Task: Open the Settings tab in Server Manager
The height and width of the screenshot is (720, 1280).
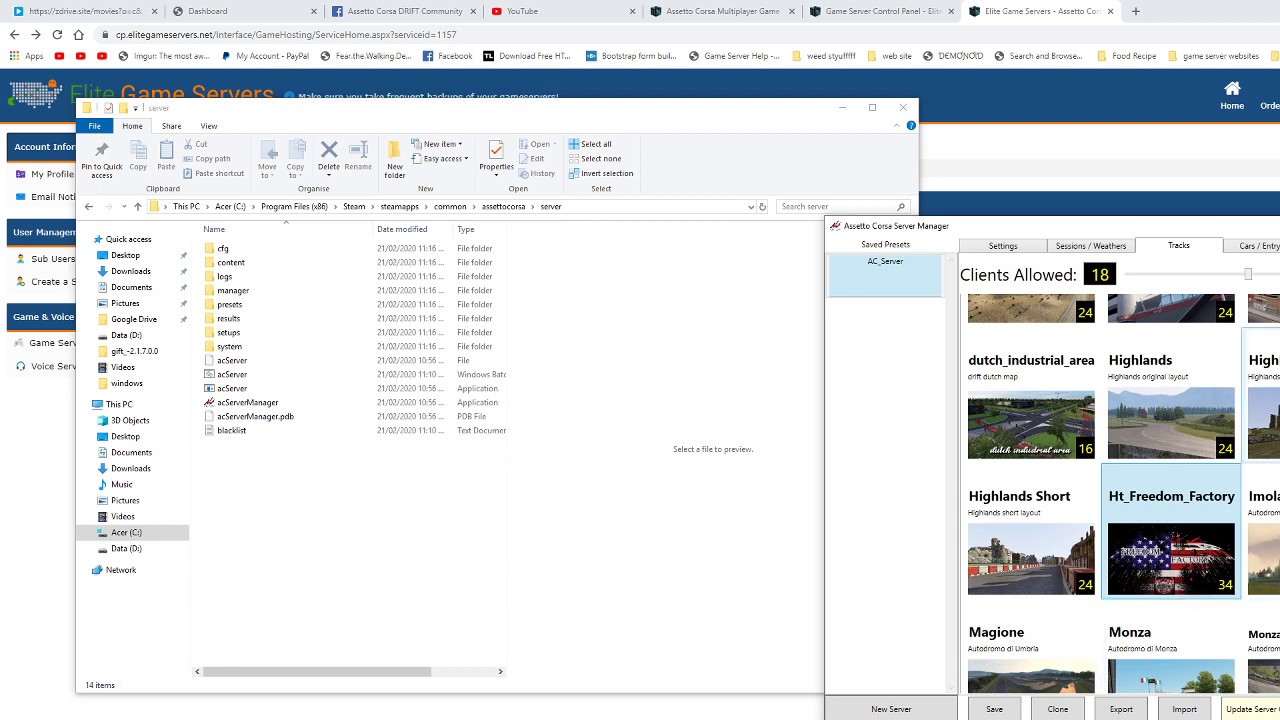Action: pyautogui.click(x=1003, y=246)
